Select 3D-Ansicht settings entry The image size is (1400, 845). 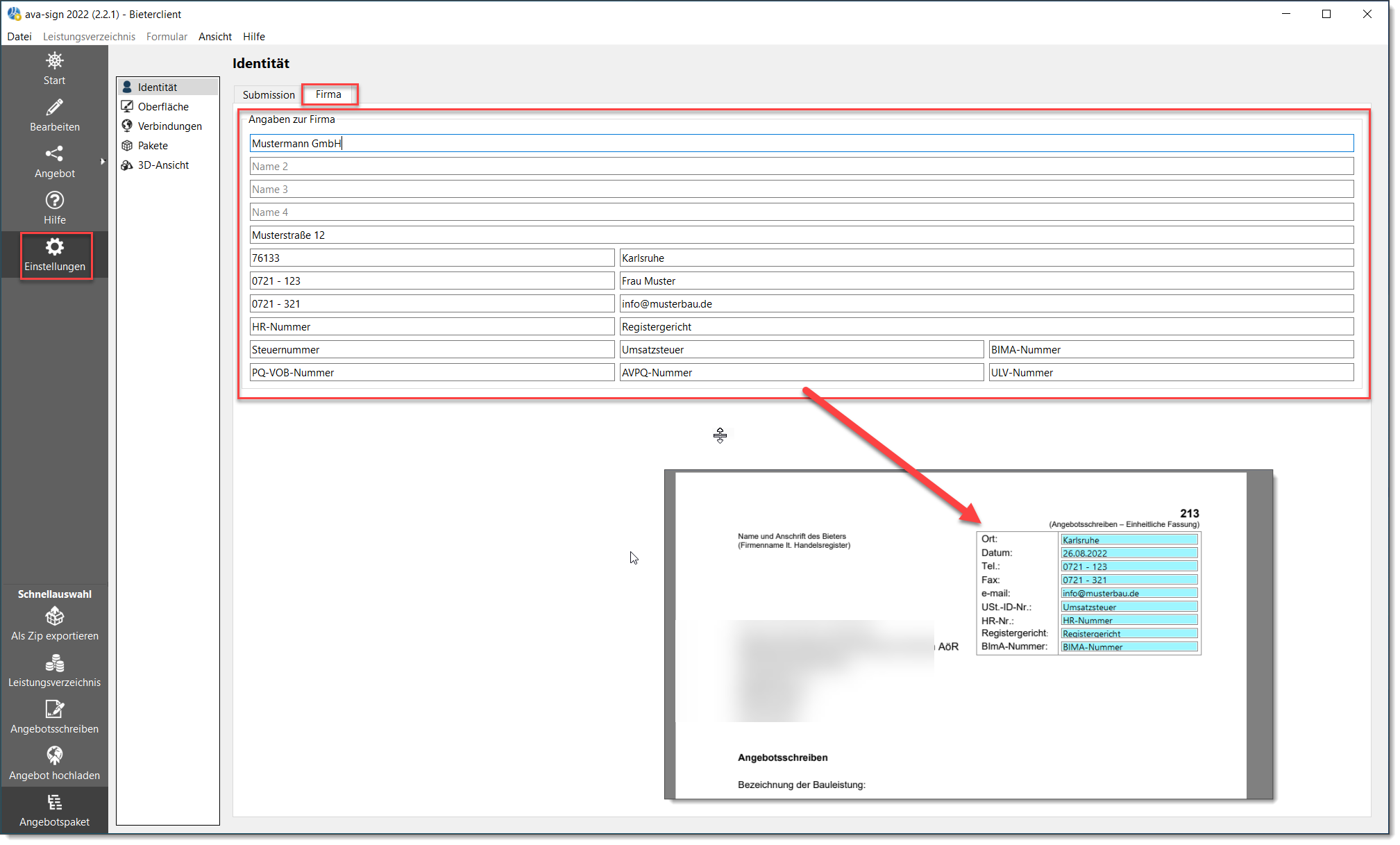pyautogui.click(x=167, y=165)
